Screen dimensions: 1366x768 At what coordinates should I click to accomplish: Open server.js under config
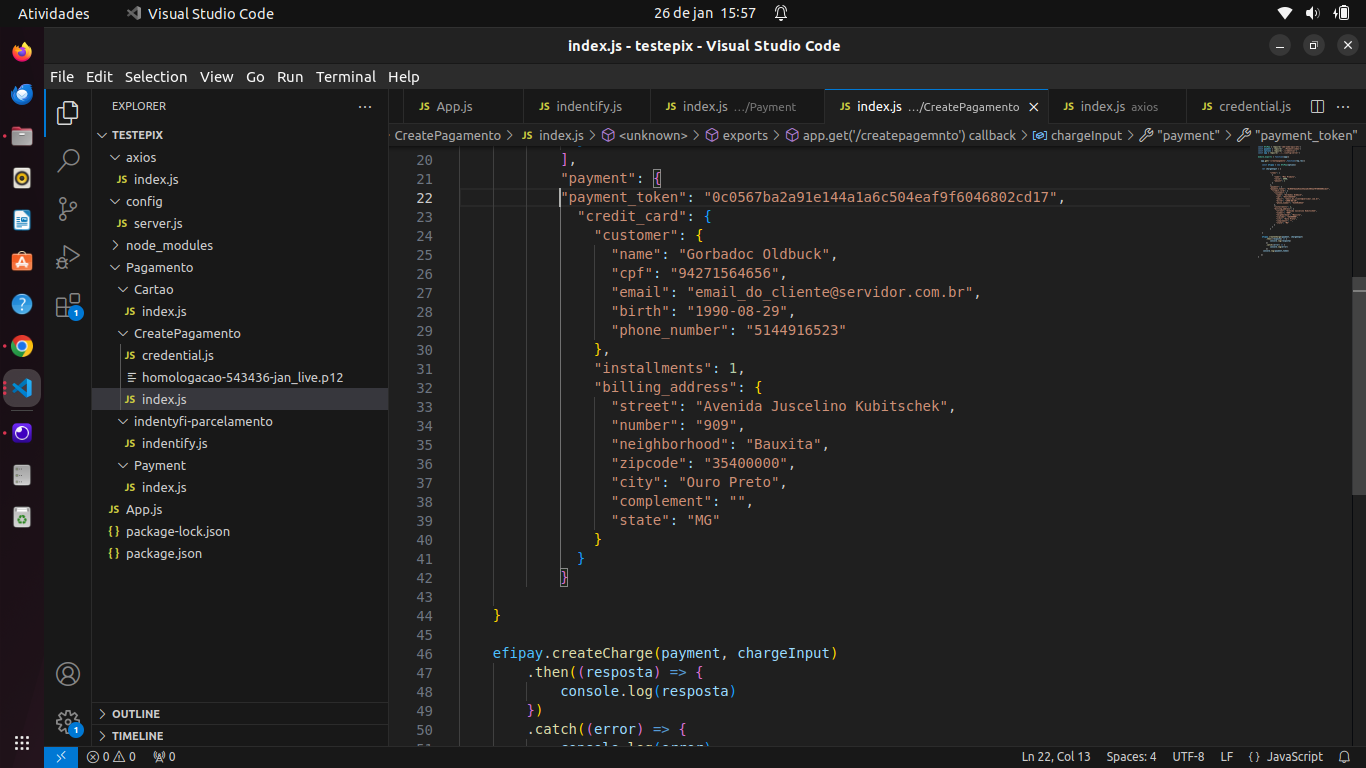[240, 223]
